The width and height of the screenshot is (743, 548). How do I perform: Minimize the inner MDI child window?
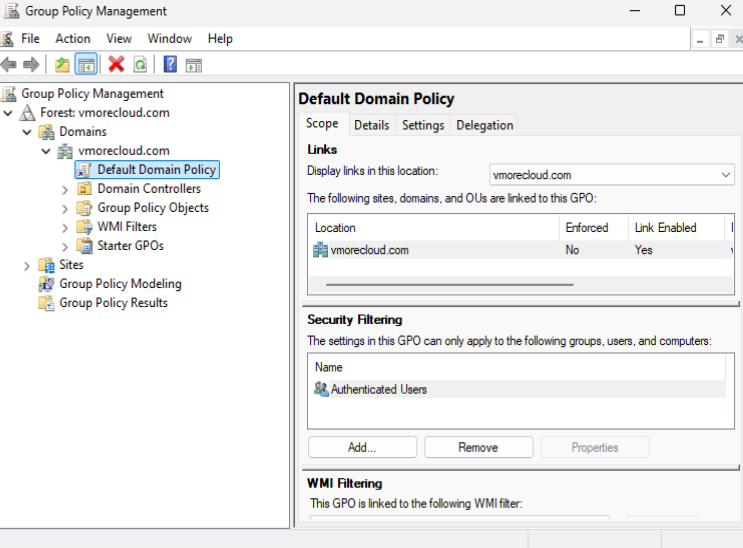click(x=700, y=39)
